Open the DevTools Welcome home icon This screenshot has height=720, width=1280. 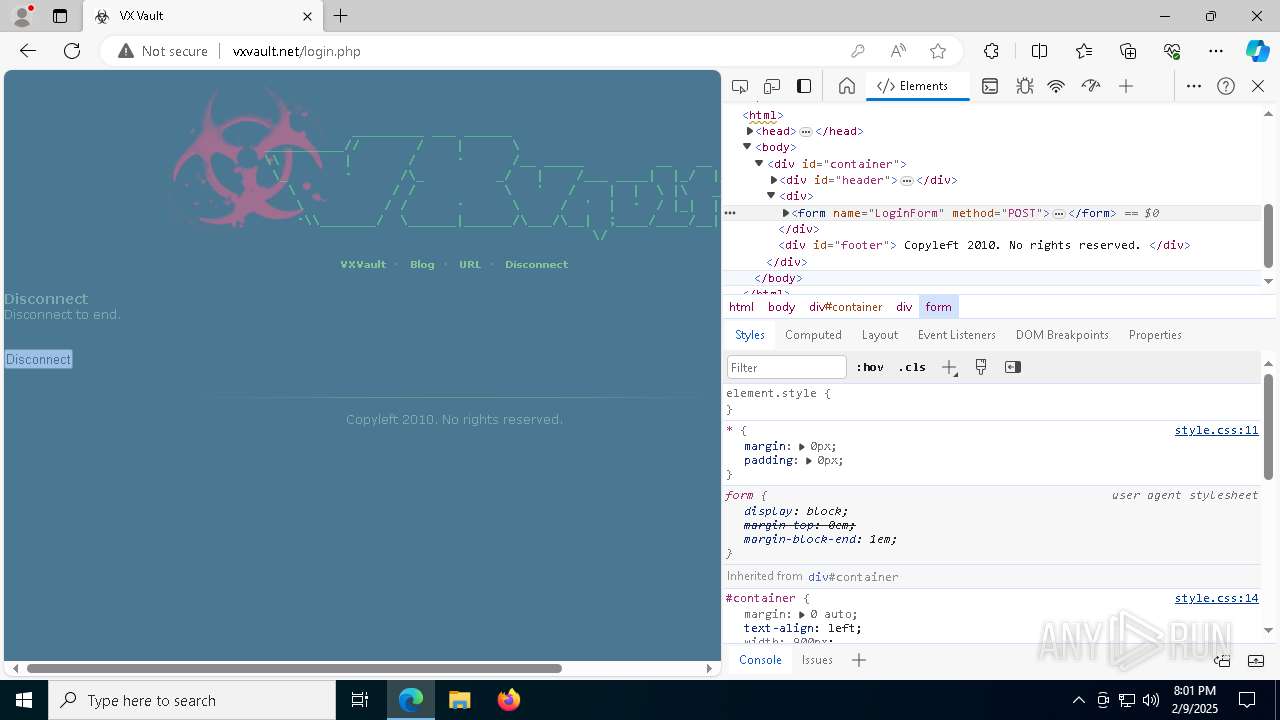(x=846, y=86)
